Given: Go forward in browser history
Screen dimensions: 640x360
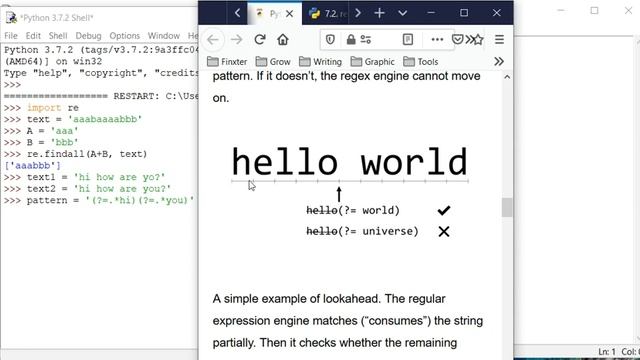Looking at the screenshot, I should point(236,40).
